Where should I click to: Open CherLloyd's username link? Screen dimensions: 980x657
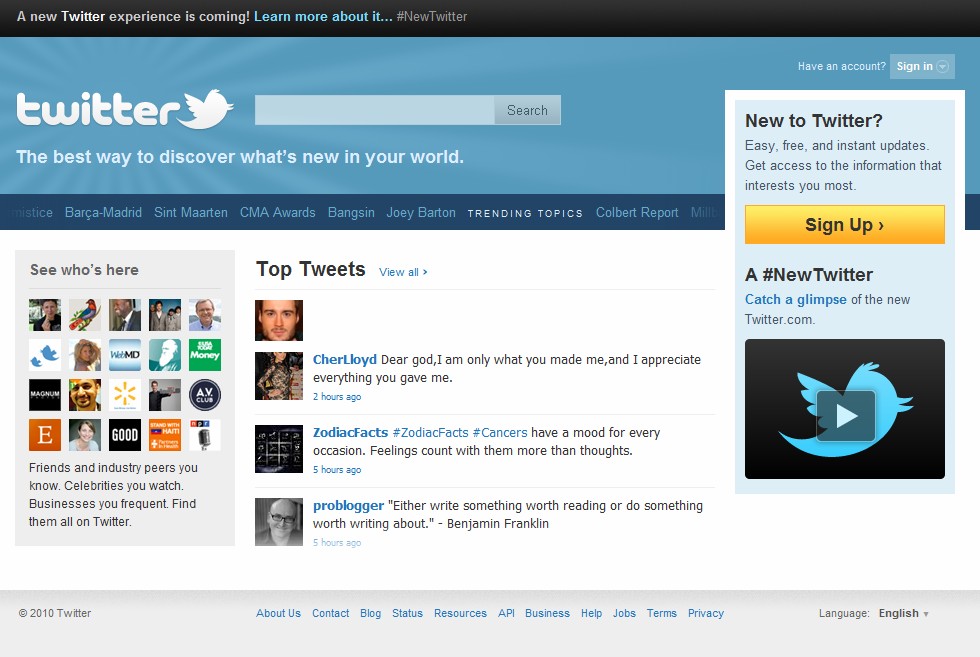pos(345,359)
